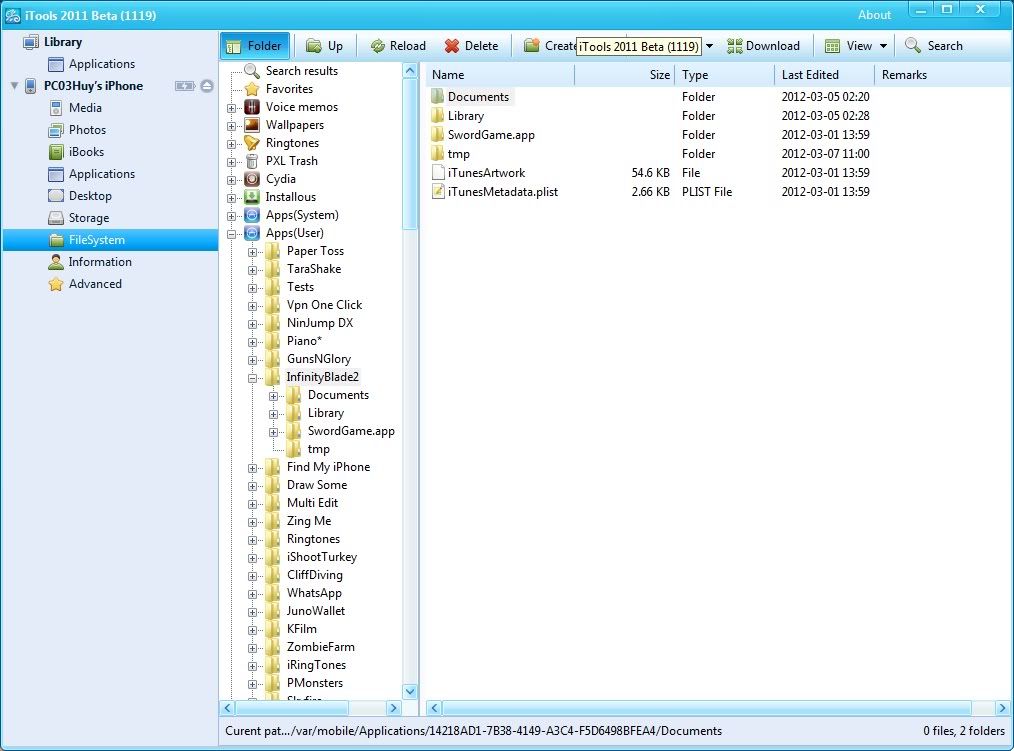Select the Desktop icon in the sidebar

56,196
